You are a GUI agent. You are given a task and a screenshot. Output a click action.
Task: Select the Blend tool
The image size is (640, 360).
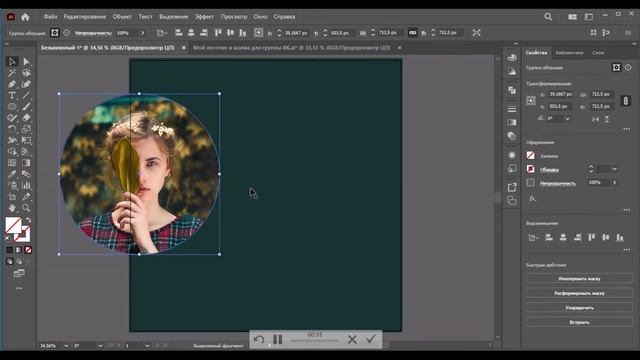[26, 174]
